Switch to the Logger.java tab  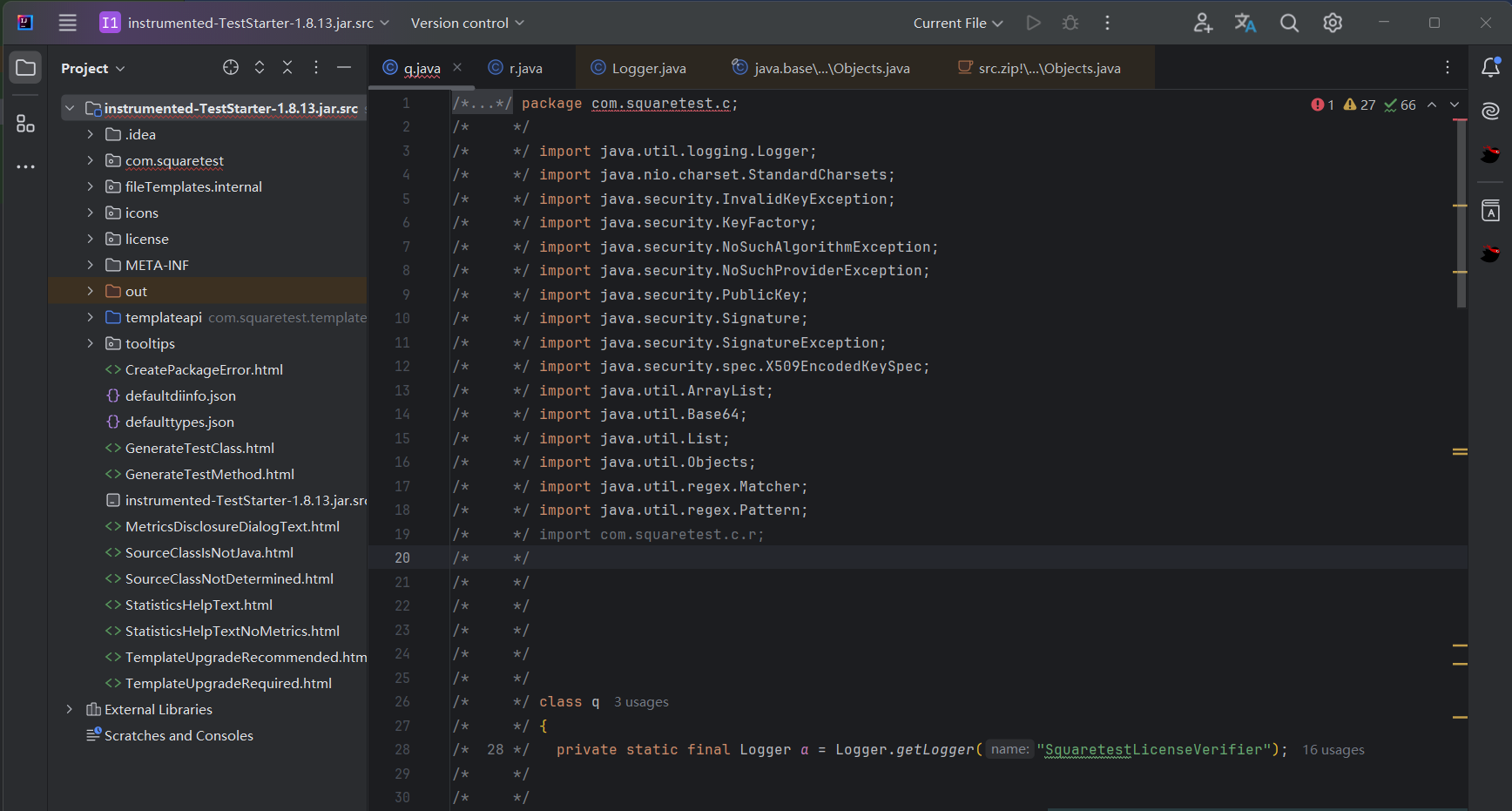(x=638, y=68)
